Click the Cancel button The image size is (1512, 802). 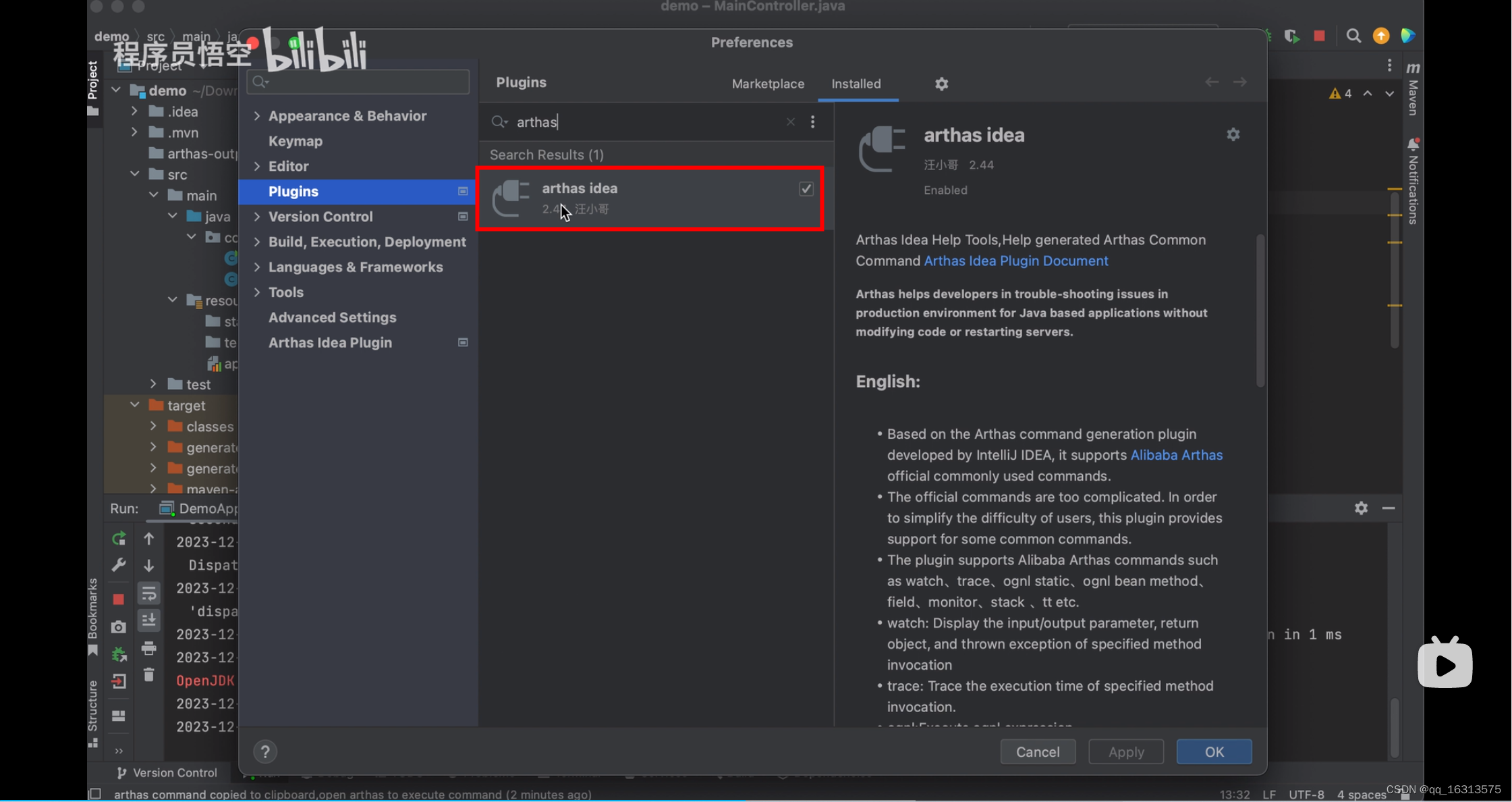pyautogui.click(x=1038, y=751)
